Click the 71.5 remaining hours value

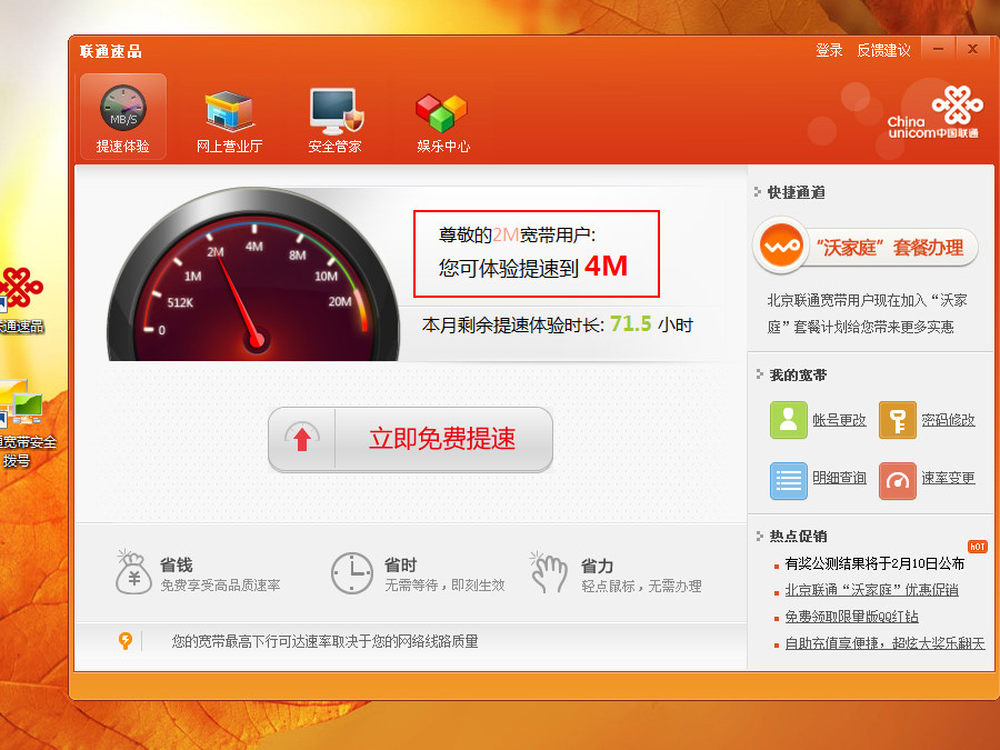pos(631,324)
